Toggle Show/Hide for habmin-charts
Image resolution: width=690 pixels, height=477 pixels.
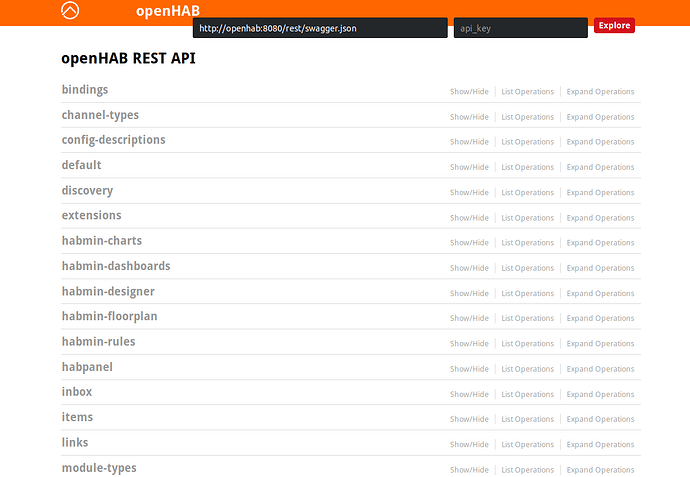[x=469, y=243]
